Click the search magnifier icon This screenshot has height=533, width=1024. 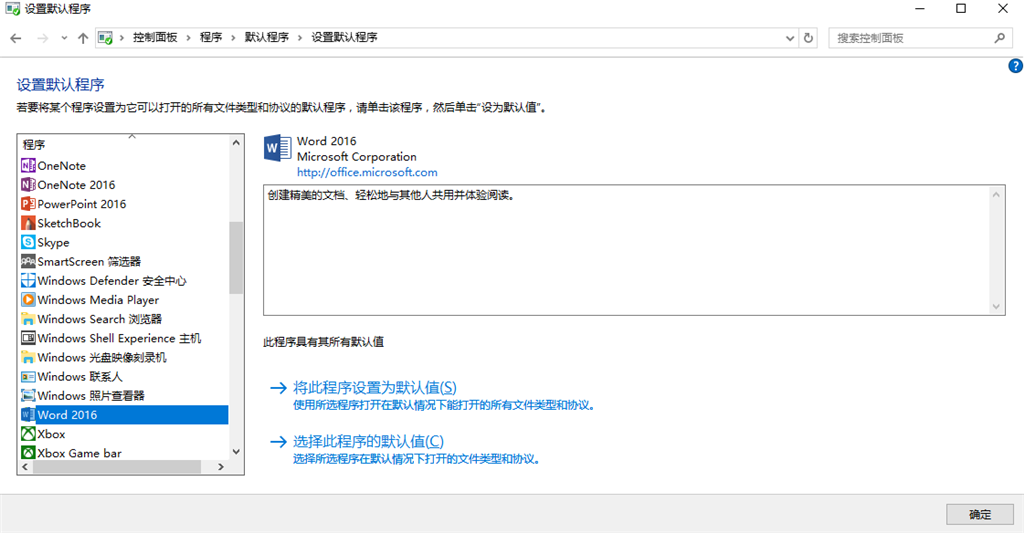[x=999, y=38]
